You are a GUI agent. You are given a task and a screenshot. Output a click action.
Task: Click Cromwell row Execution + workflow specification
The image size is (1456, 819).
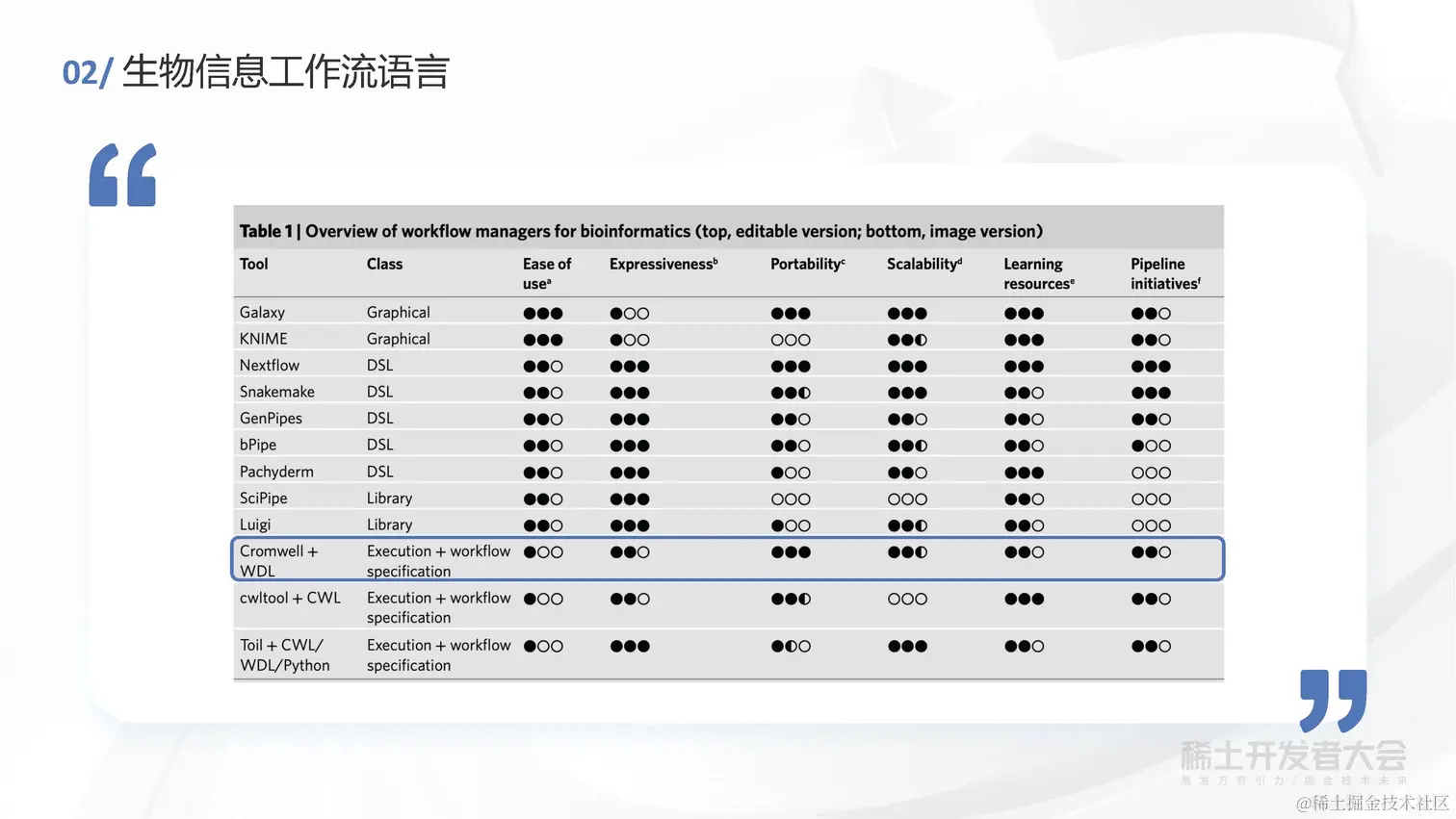coord(438,561)
